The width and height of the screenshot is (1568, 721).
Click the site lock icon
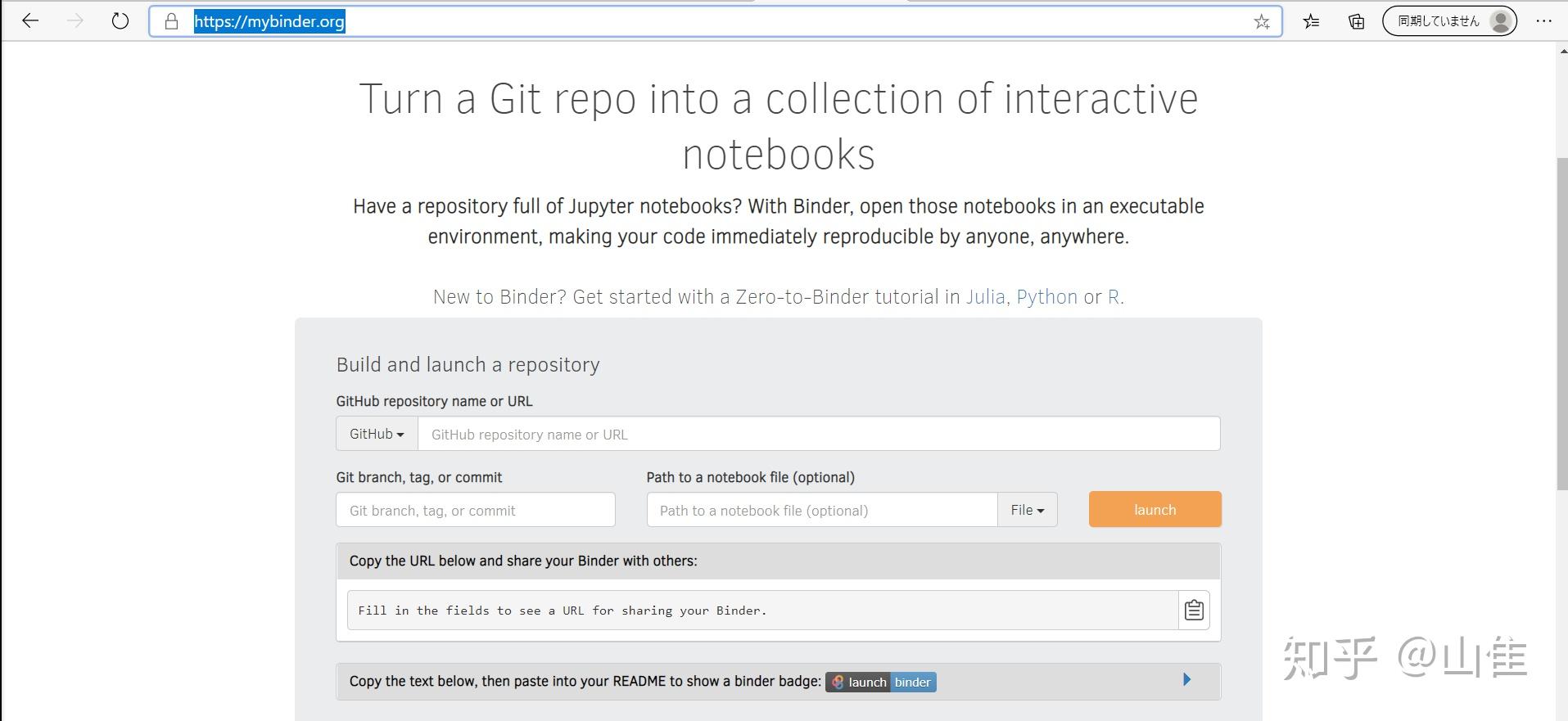pos(171,21)
